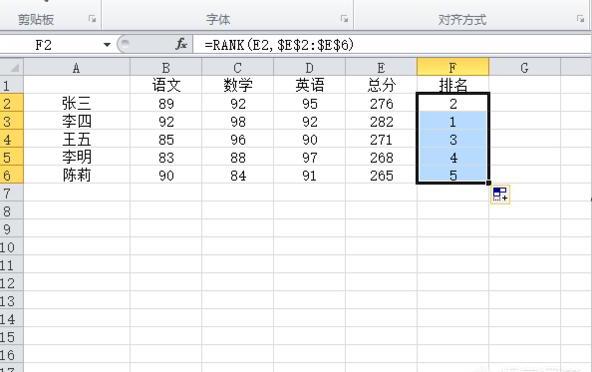This screenshot has width=592, height=372.
Task: Click 李四's 数学 score 98
Action: coord(237,121)
